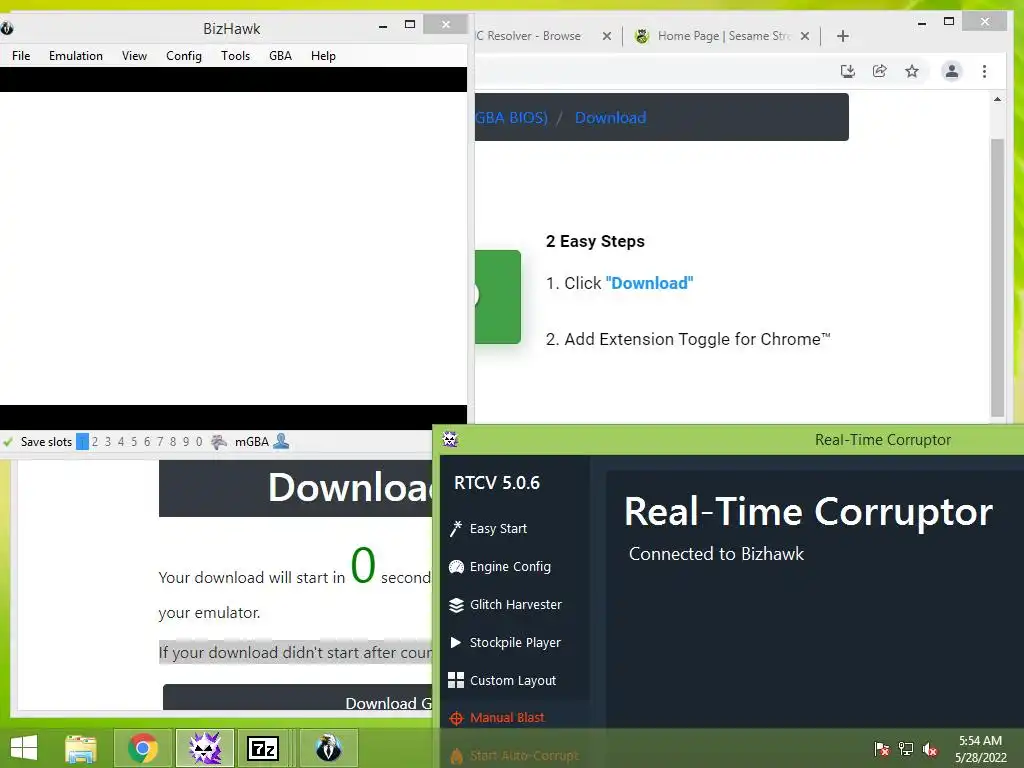Close the Resolver - Browse tab
The height and width of the screenshot is (768, 1024).
[x=607, y=36]
